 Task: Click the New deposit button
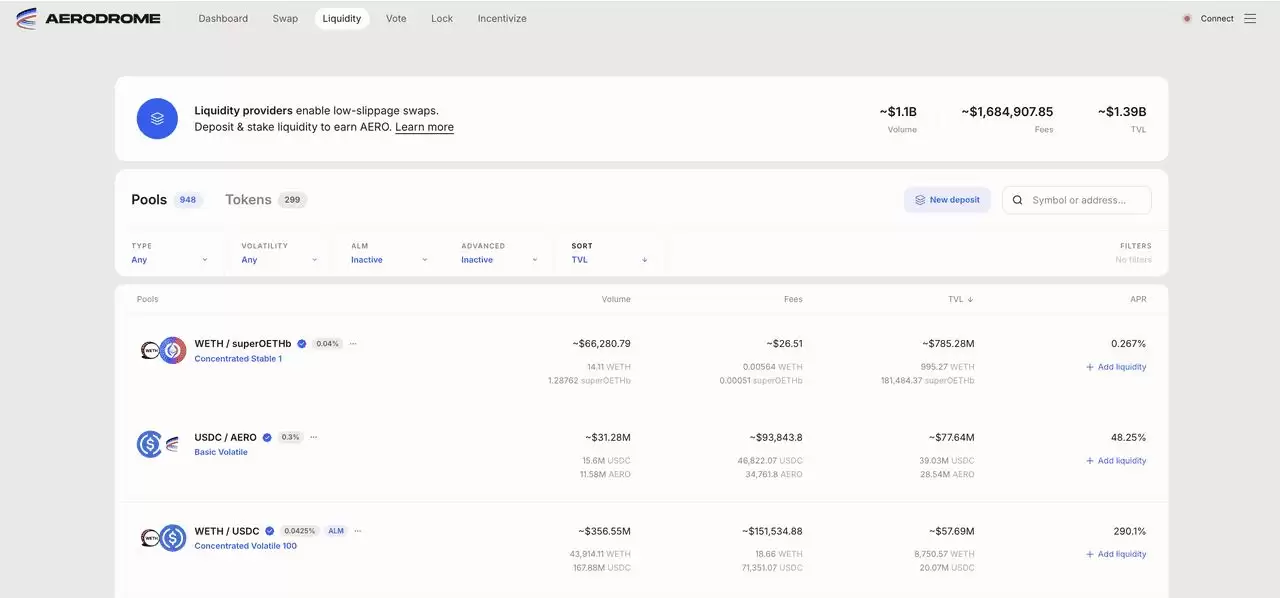[947, 199]
